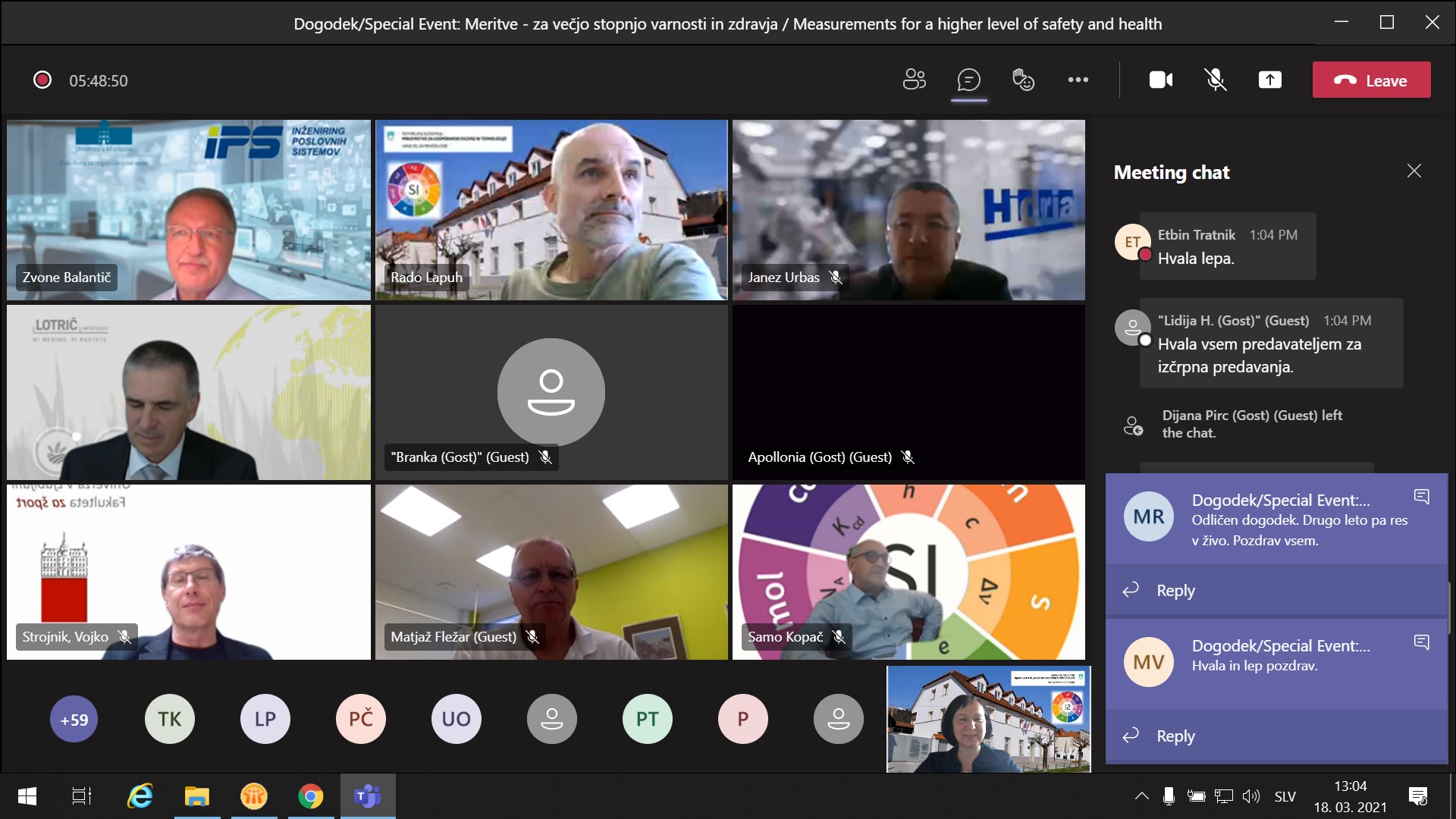This screenshot has height=819, width=1456.
Task: Open raise hand reactions icon
Action: [1023, 80]
